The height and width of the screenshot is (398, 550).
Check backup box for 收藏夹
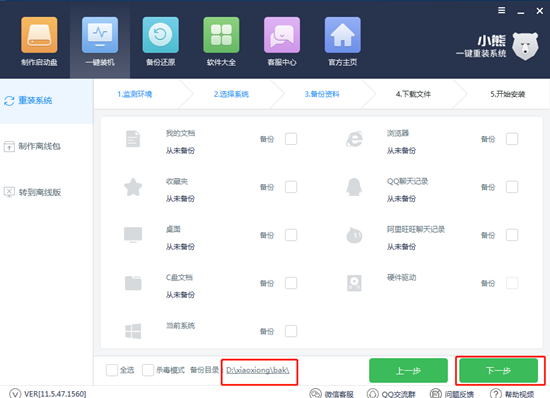291,187
